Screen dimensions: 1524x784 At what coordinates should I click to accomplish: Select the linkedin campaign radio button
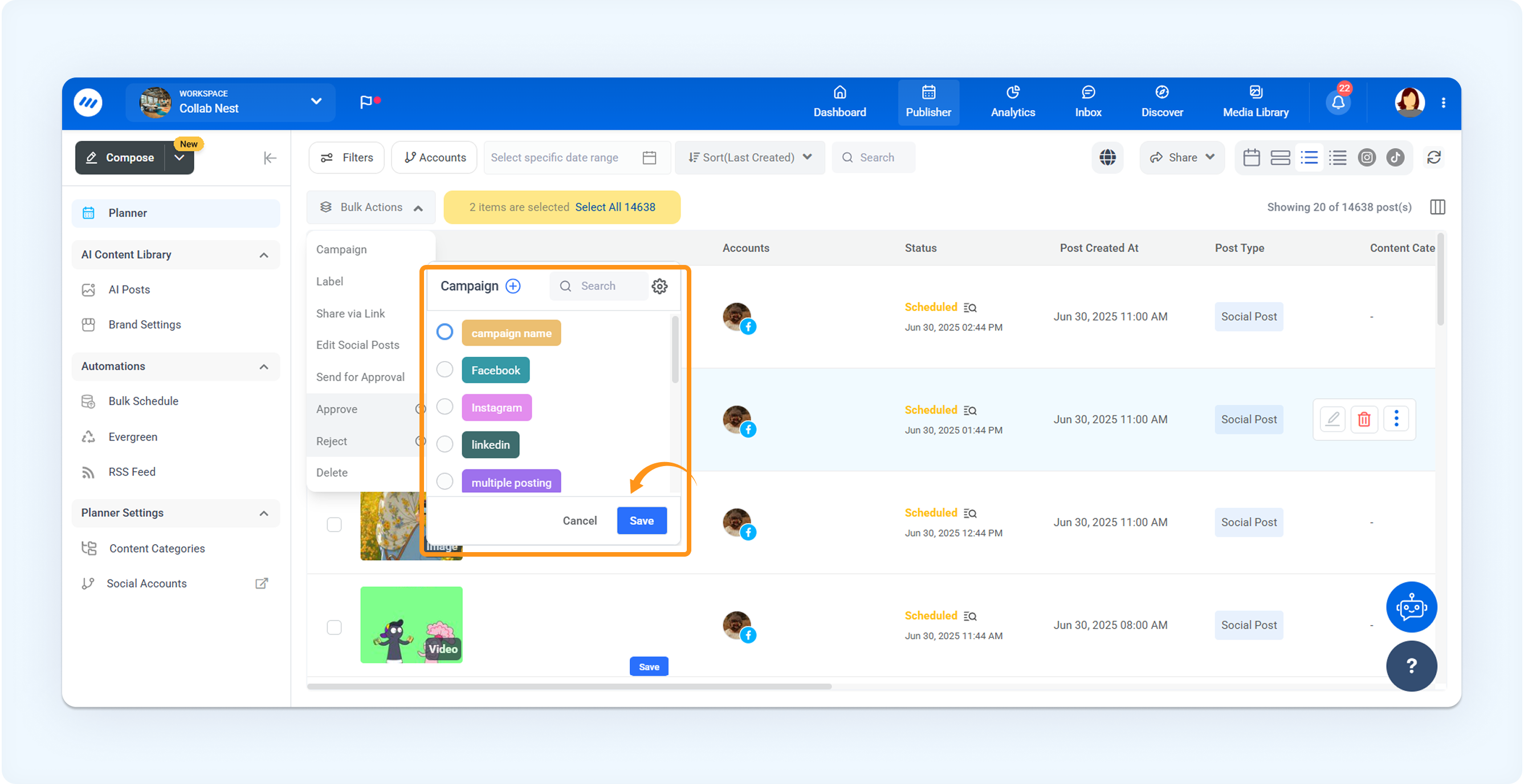point(445,444)
